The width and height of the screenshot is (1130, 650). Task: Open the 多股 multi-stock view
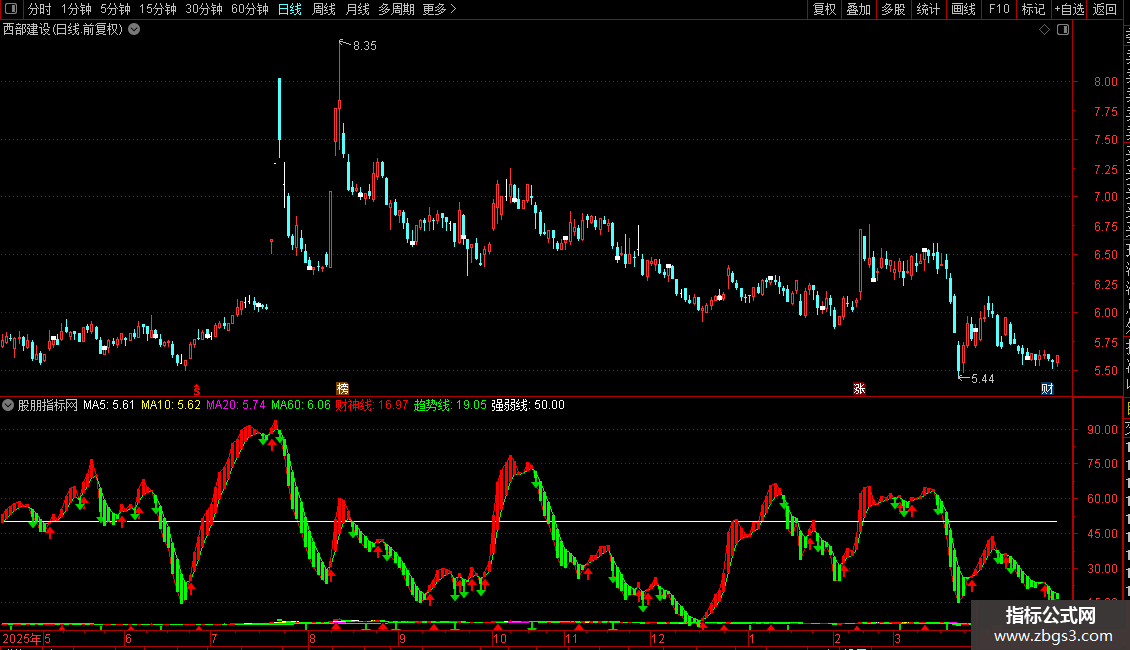893,9
